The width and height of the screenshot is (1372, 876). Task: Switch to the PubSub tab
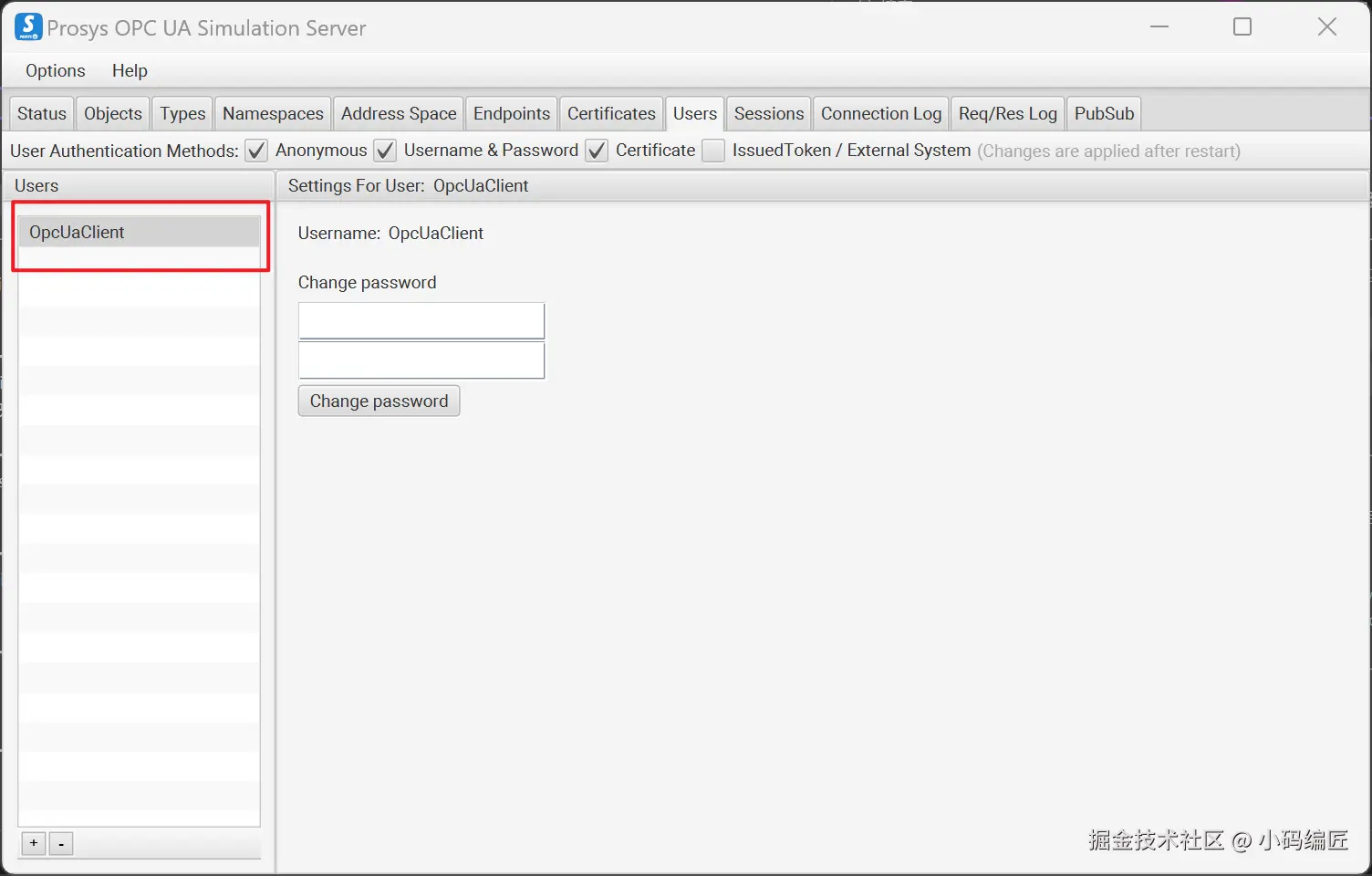click(1104, 113)
